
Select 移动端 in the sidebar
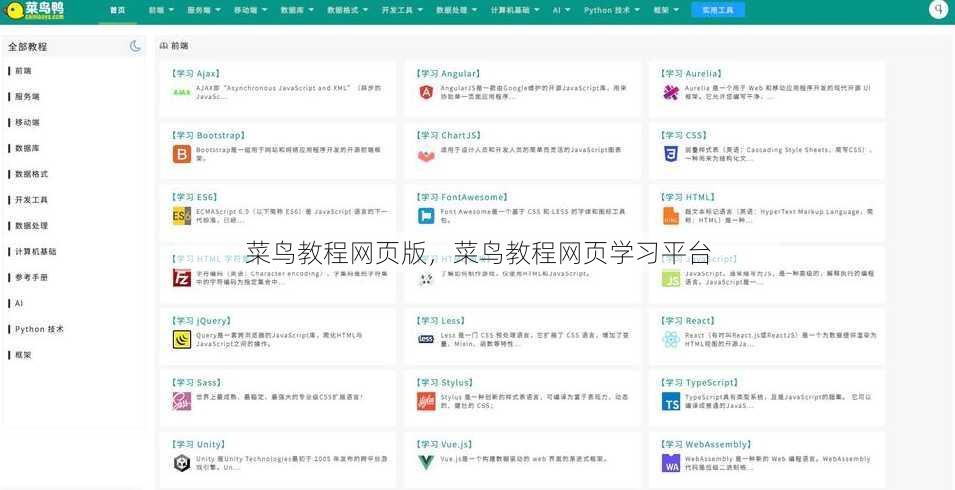tap(27, 122)
